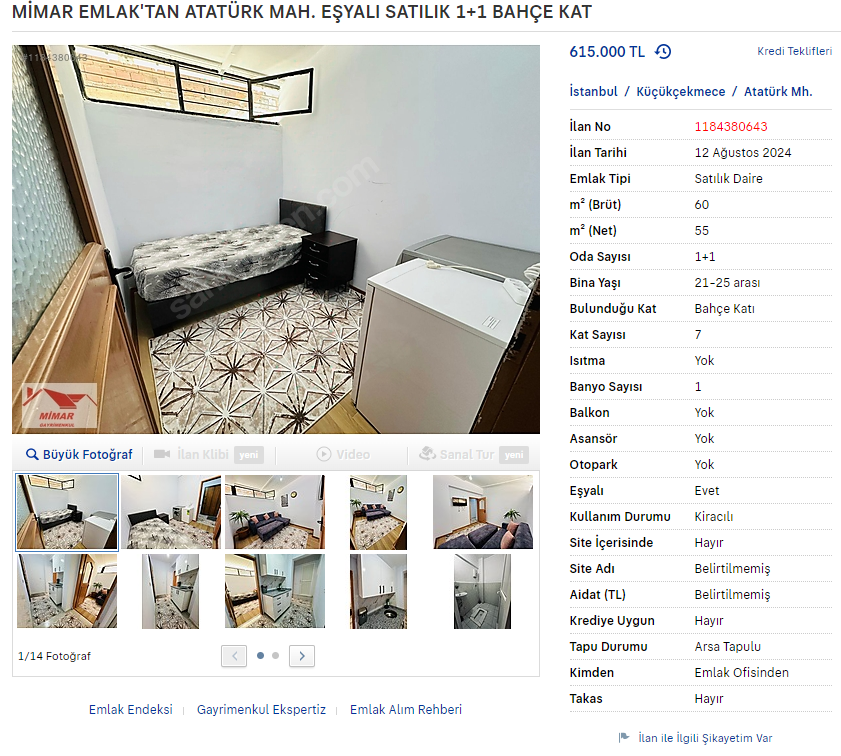Screen dimensions: 841x756
Task: Open Küçükçekmece breadcrumb link
Action: coord(681,91)
